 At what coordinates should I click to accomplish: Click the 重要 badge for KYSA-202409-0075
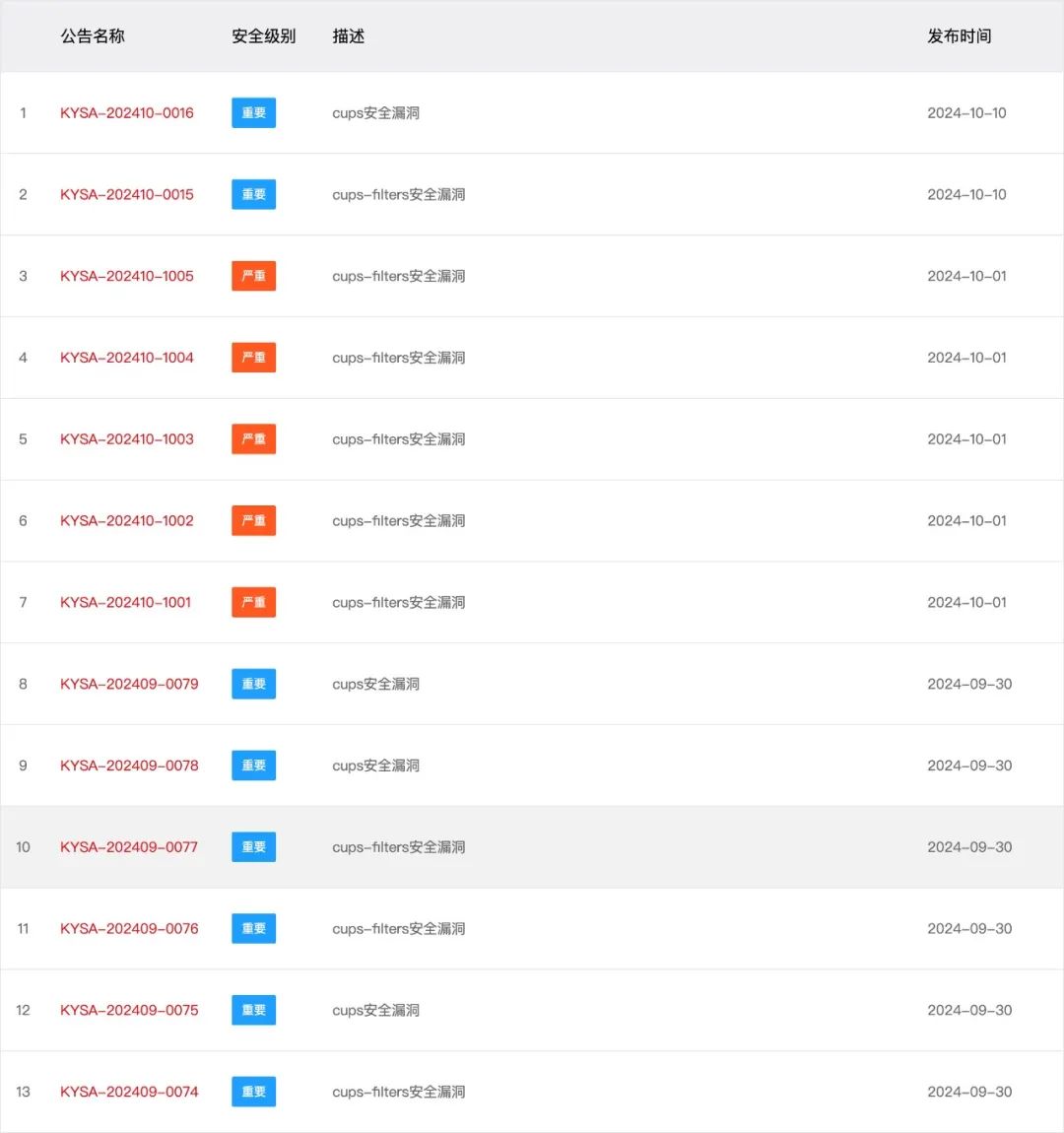[x=253, y=1010]
